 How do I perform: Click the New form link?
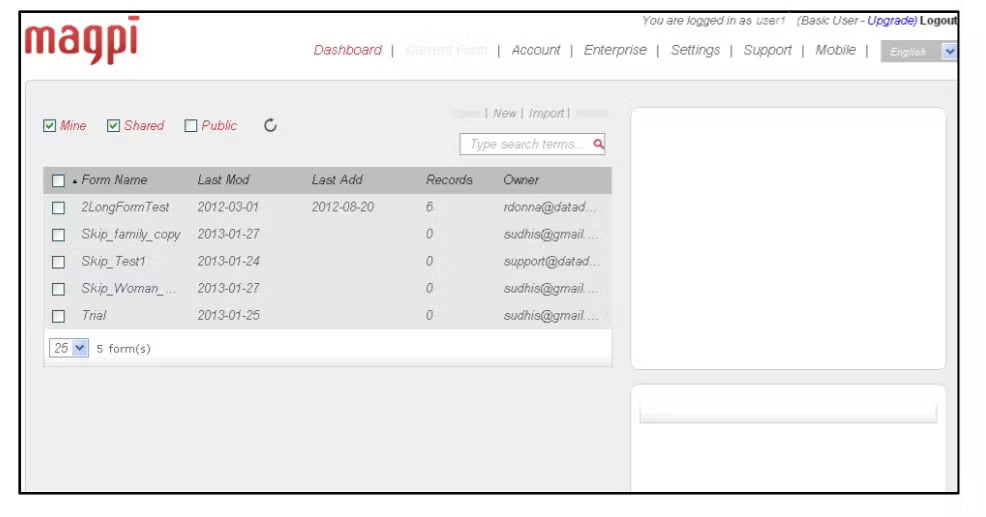[505, 114]
